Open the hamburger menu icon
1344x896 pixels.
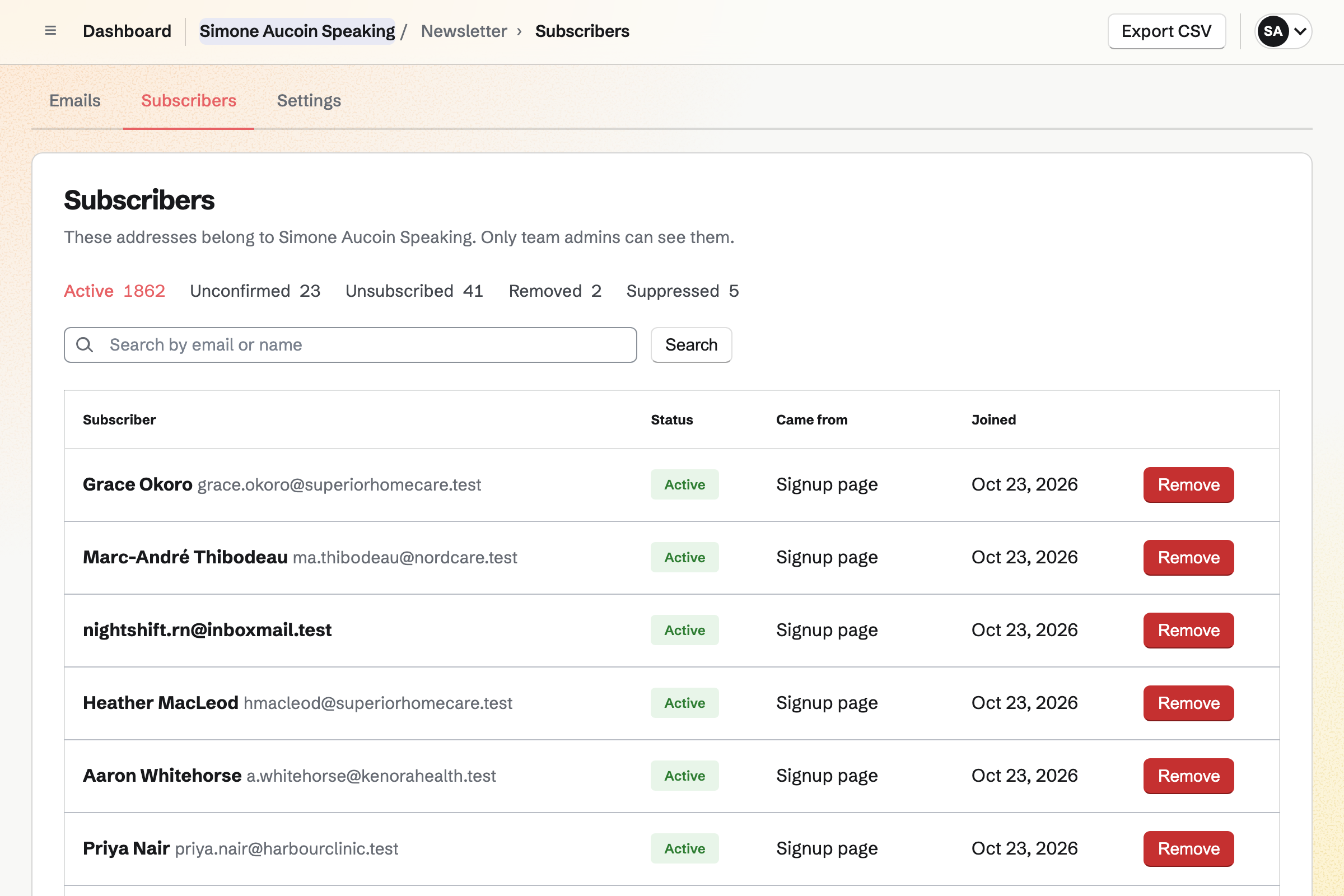(x=50, y=31)
